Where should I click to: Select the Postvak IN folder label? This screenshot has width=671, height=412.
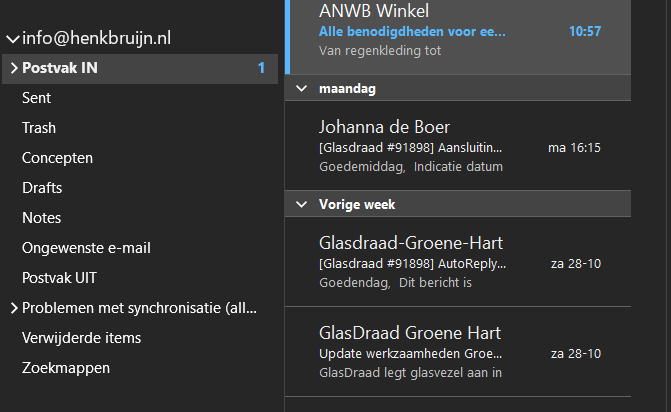(x=60, y=68)
